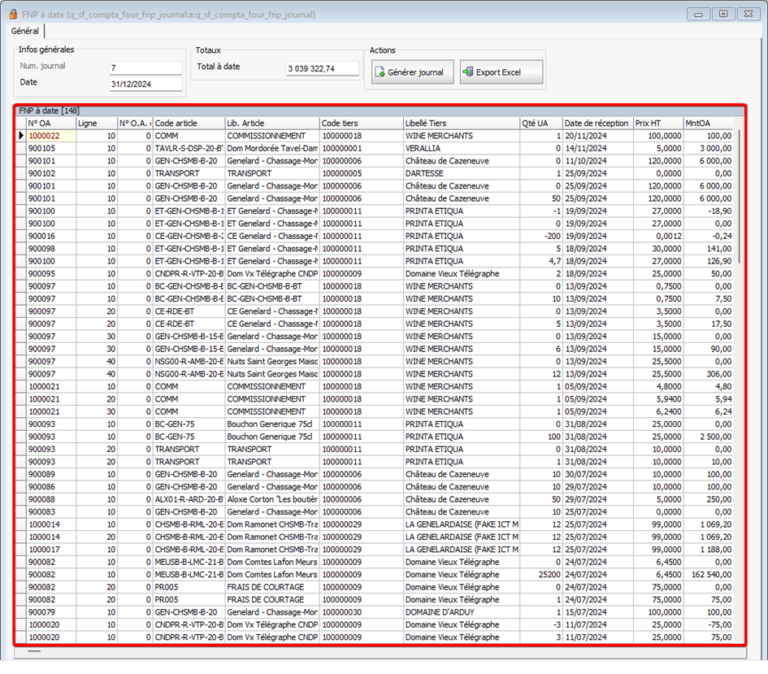Select the DARTESSE supplier cell
The image size is (768, 674).
(x=460, y=173)
